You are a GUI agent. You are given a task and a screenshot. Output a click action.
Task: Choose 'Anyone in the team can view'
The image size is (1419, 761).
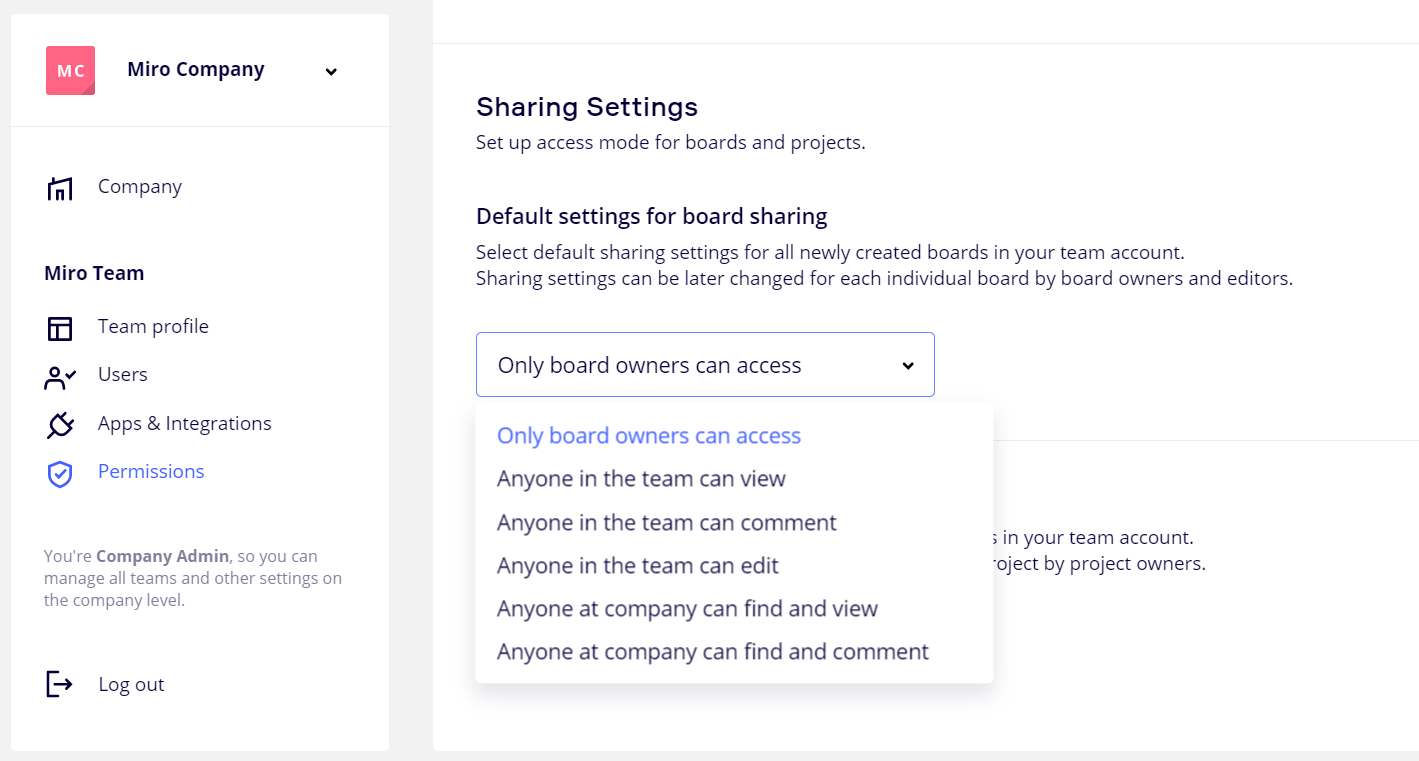coord(641,479)
